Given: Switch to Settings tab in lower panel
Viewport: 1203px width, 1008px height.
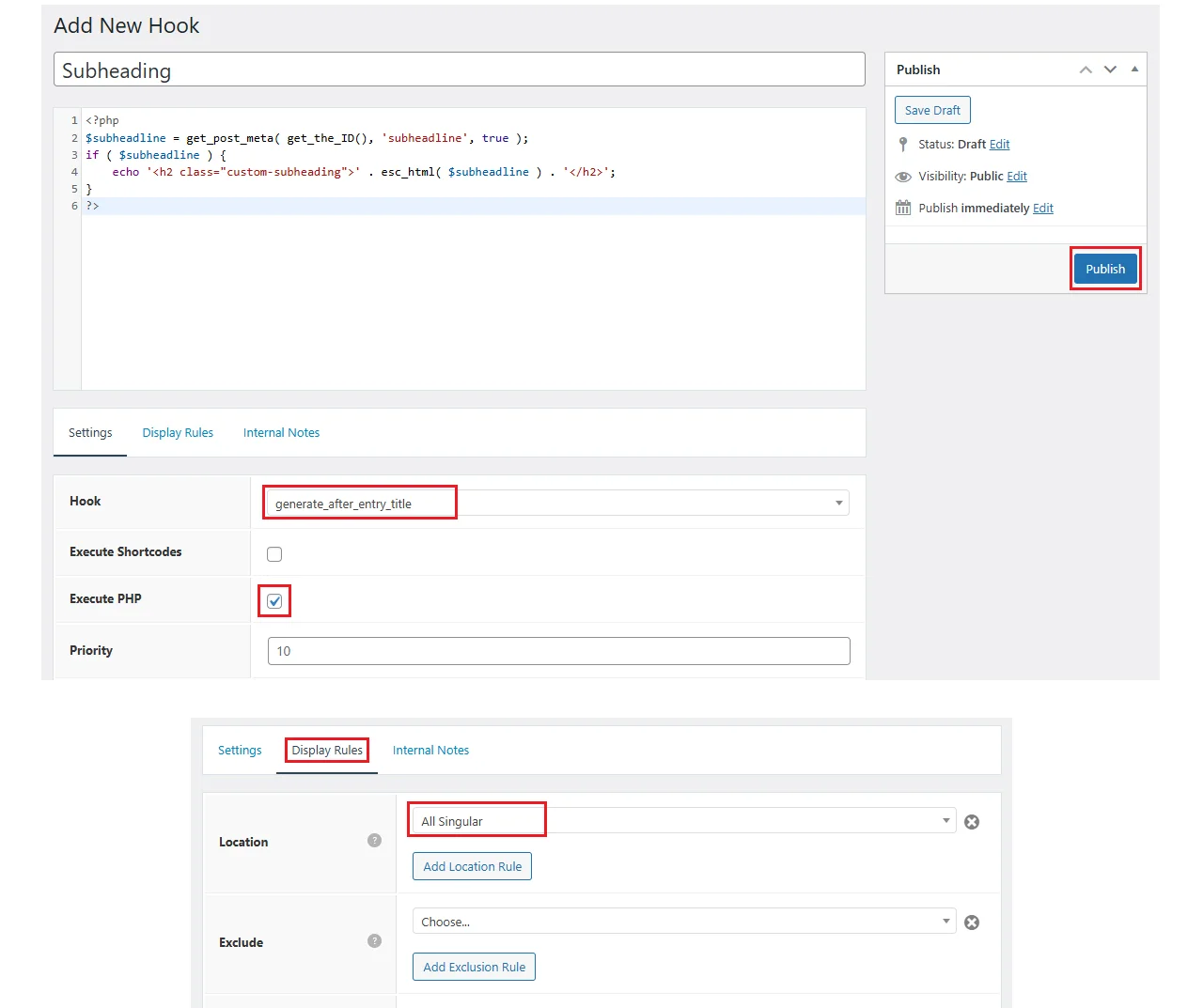Looking at the screenshot, I should coord(240,751).
